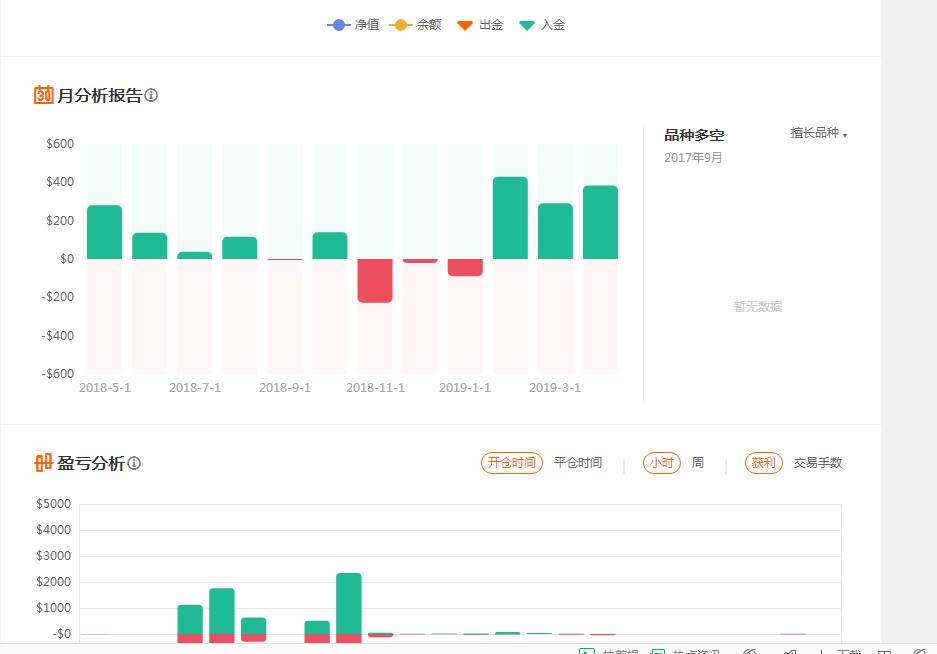This screenshot has height=654, width=937.
Task: Click the 2017年9月 date label
Action: point(693,158)
